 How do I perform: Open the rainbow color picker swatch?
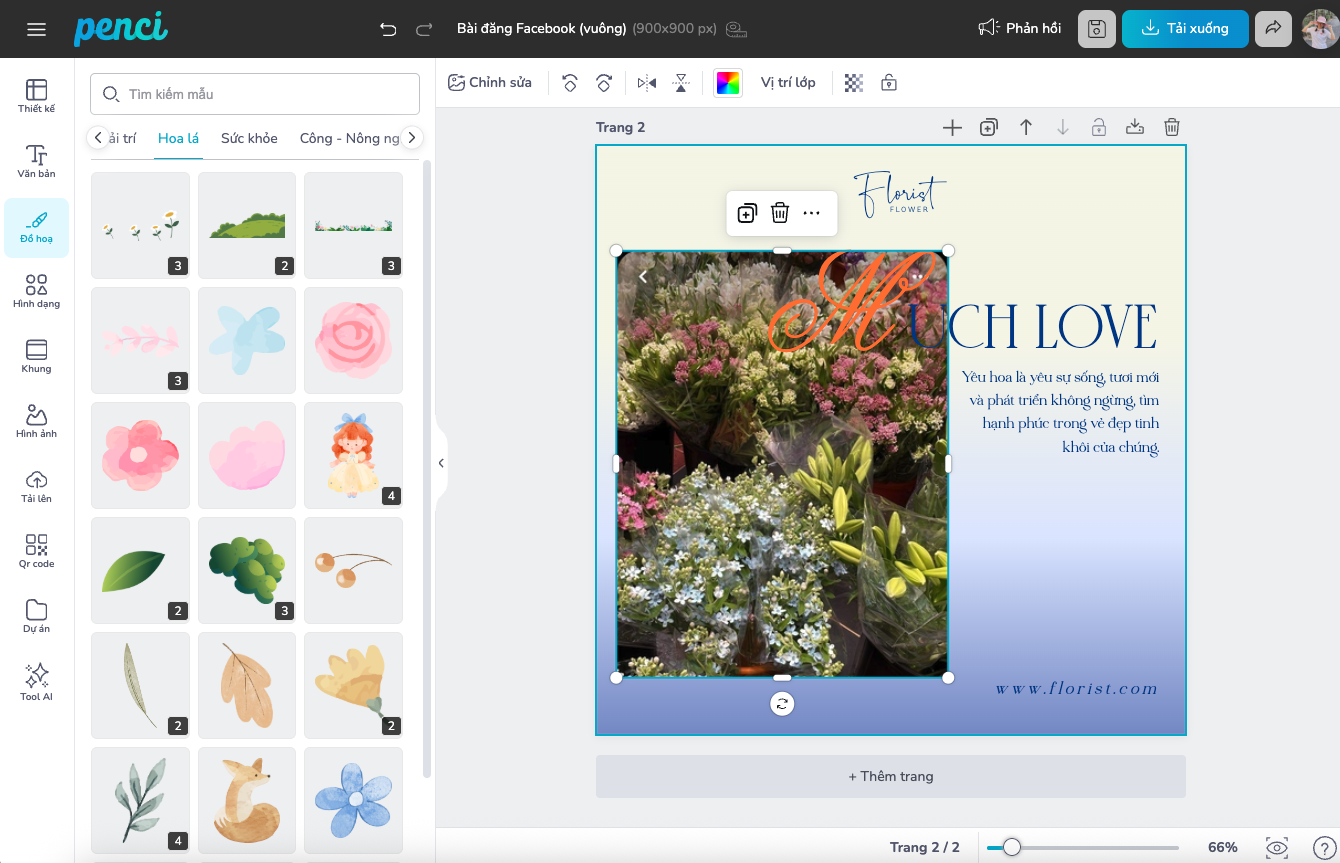[728, 83]
